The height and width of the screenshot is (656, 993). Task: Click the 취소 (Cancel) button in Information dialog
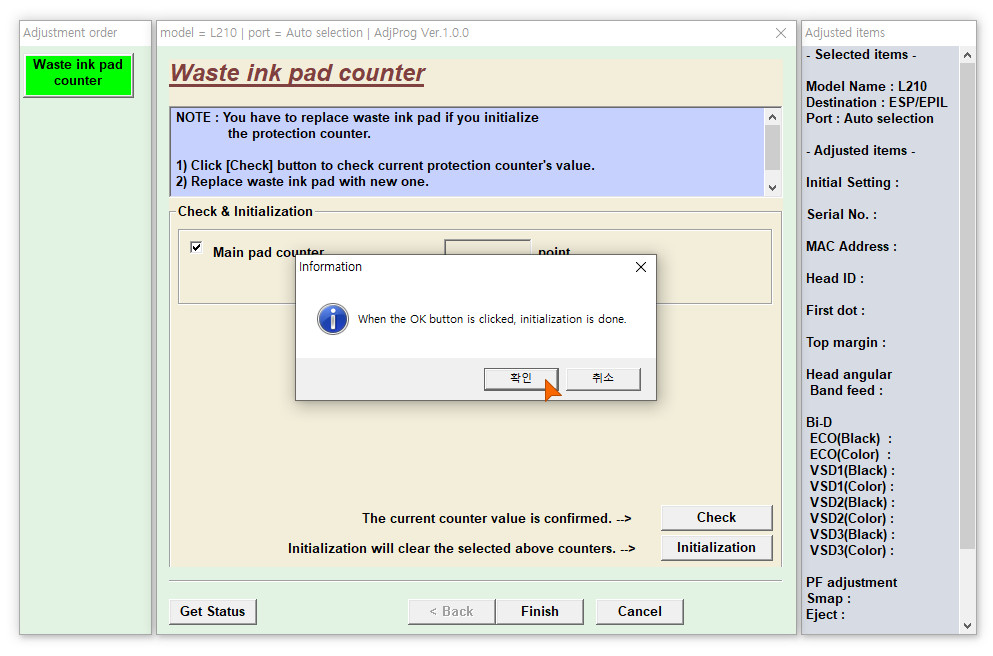pyautogui.click(x=603, y=379)
